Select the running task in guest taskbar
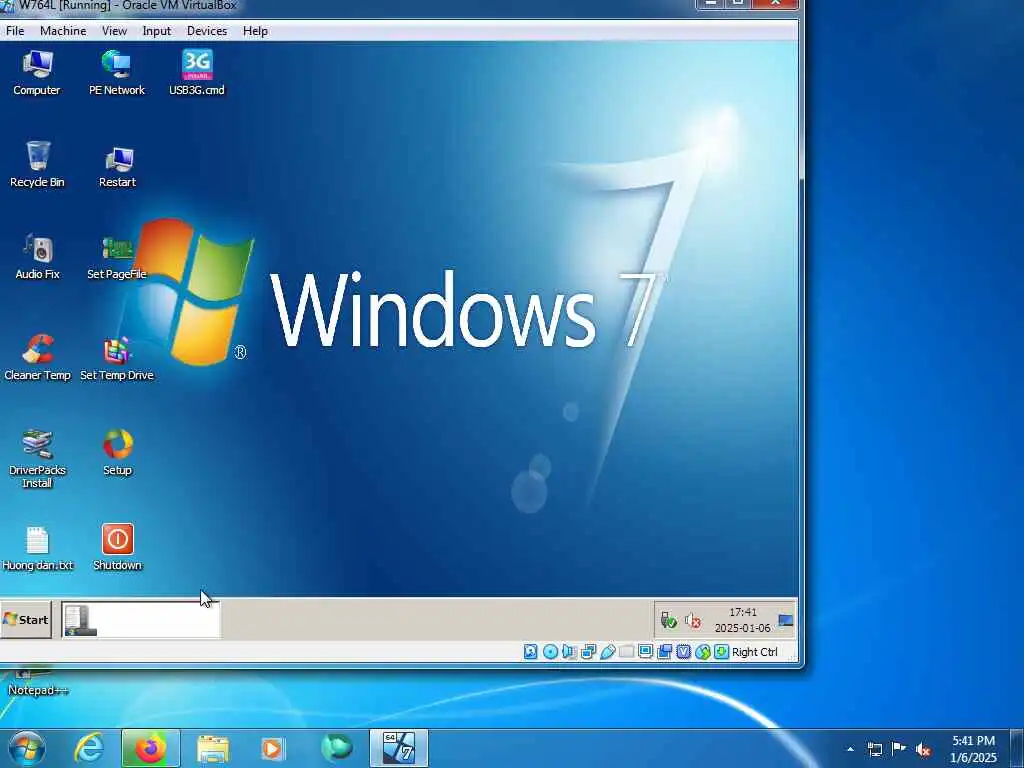The height and width of the screenshot is (768, 1024). (141, 620)
